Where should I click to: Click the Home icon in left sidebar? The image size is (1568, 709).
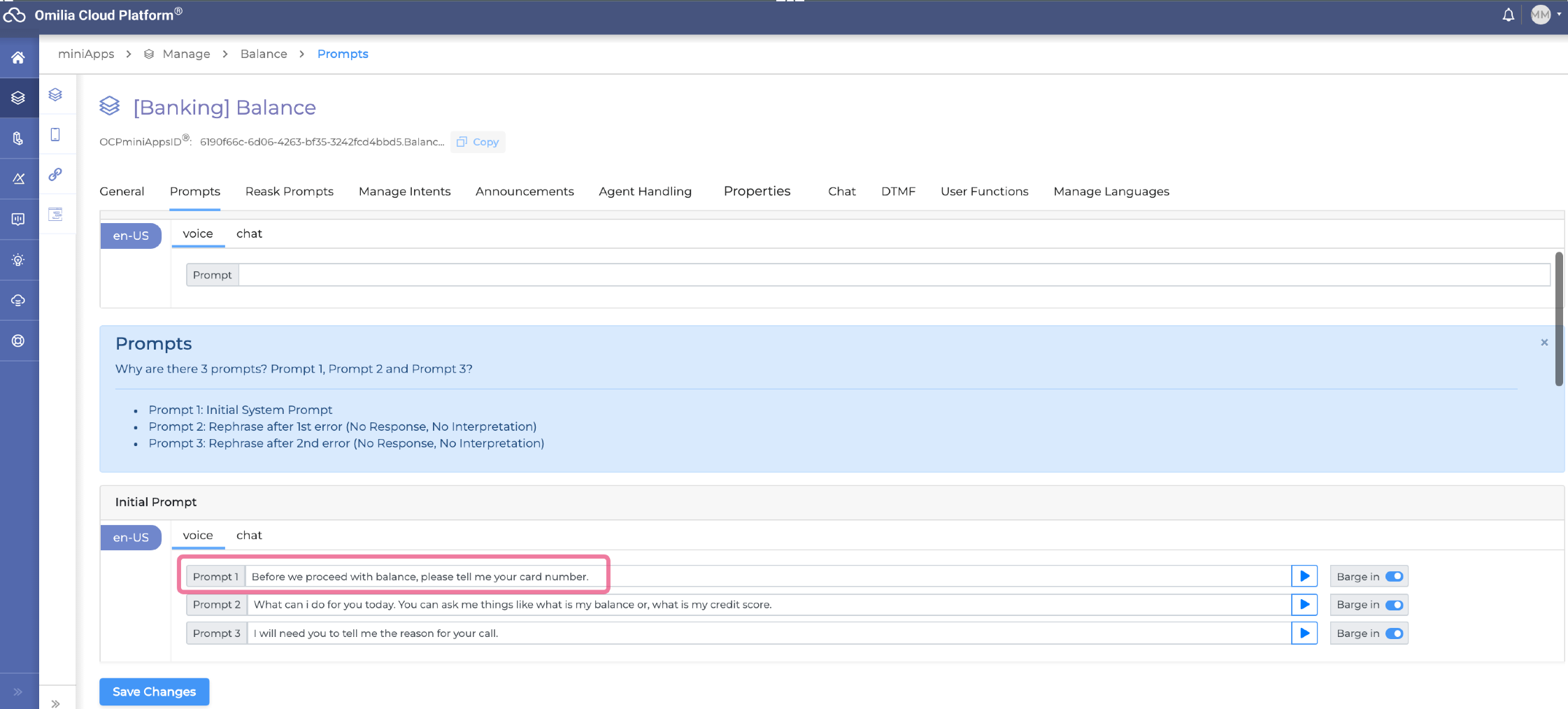[x=18, y=57]
